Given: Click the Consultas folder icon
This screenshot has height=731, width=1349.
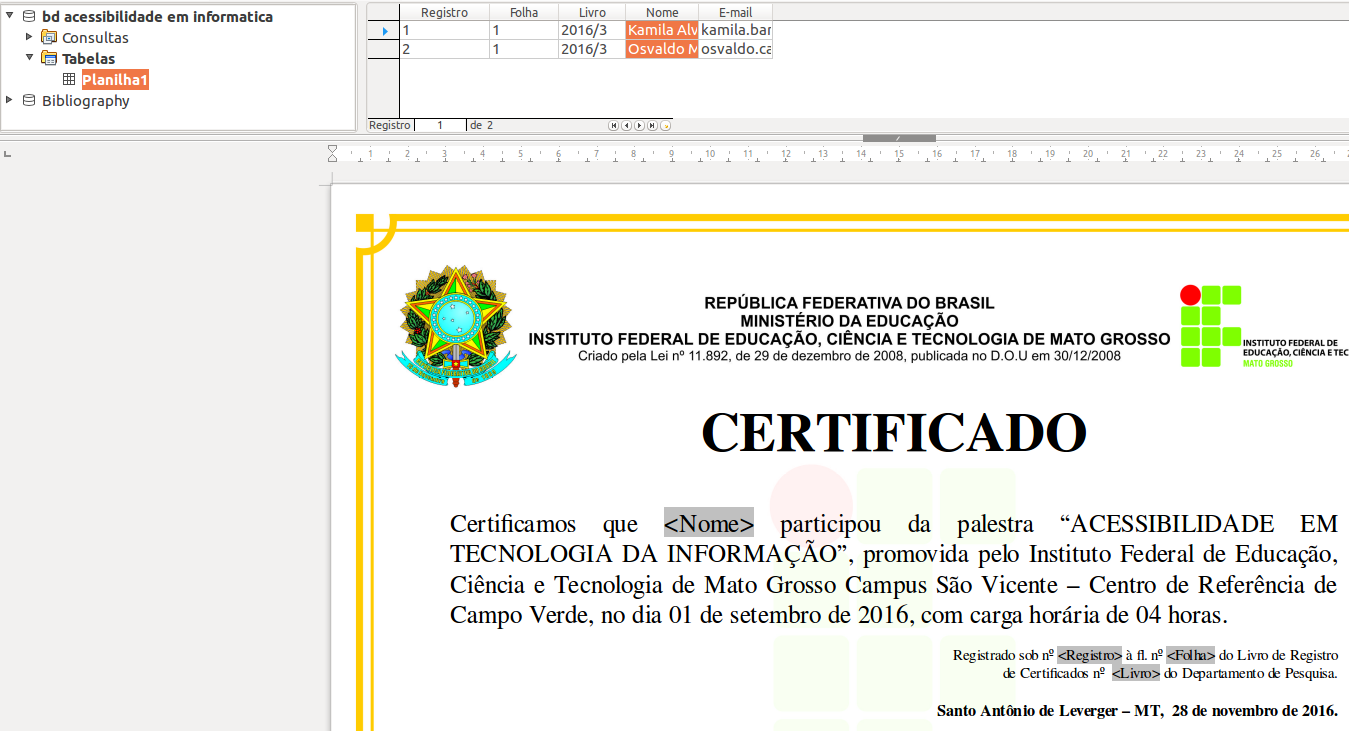Looking at the screenshot, I should (49, 37).
